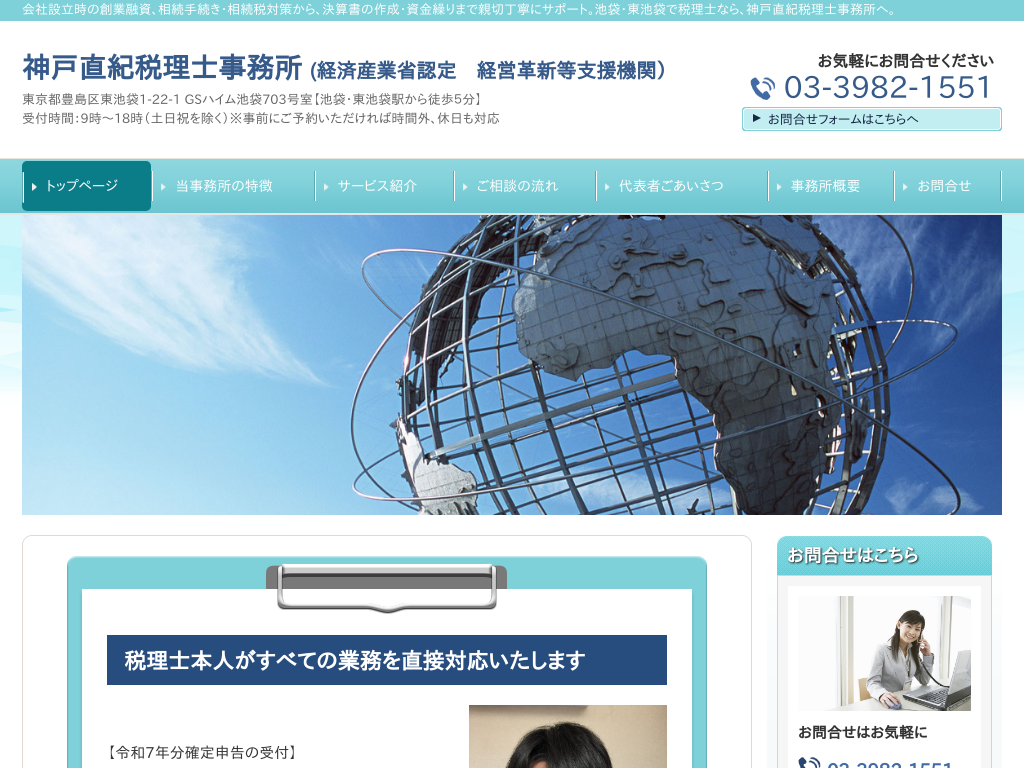Viewport: 1024px width, 768px height.
Task: Select 代表者ごあいさつ in navigation bar
Action: tap(671, 186)
